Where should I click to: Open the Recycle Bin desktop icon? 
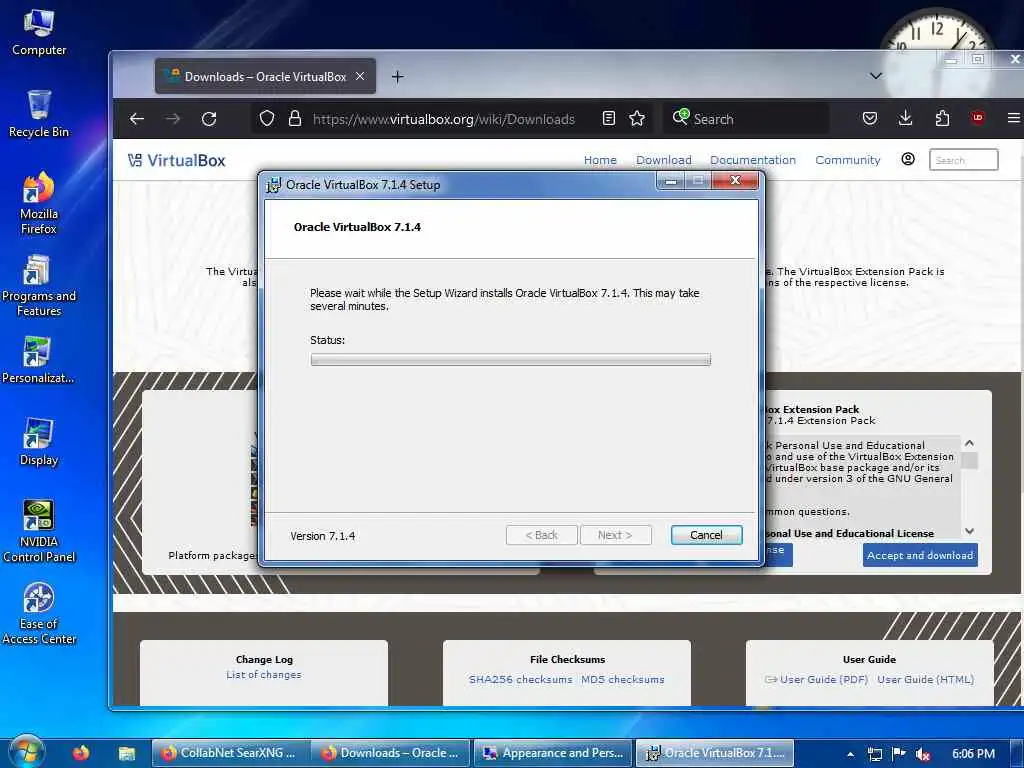pos(39,114)
